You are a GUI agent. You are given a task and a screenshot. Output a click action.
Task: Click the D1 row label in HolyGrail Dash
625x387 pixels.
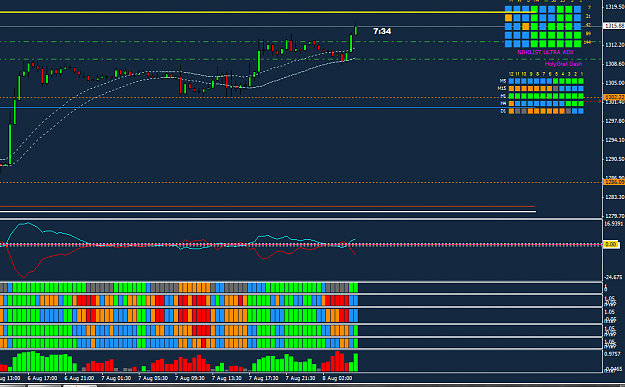point(503,111)
